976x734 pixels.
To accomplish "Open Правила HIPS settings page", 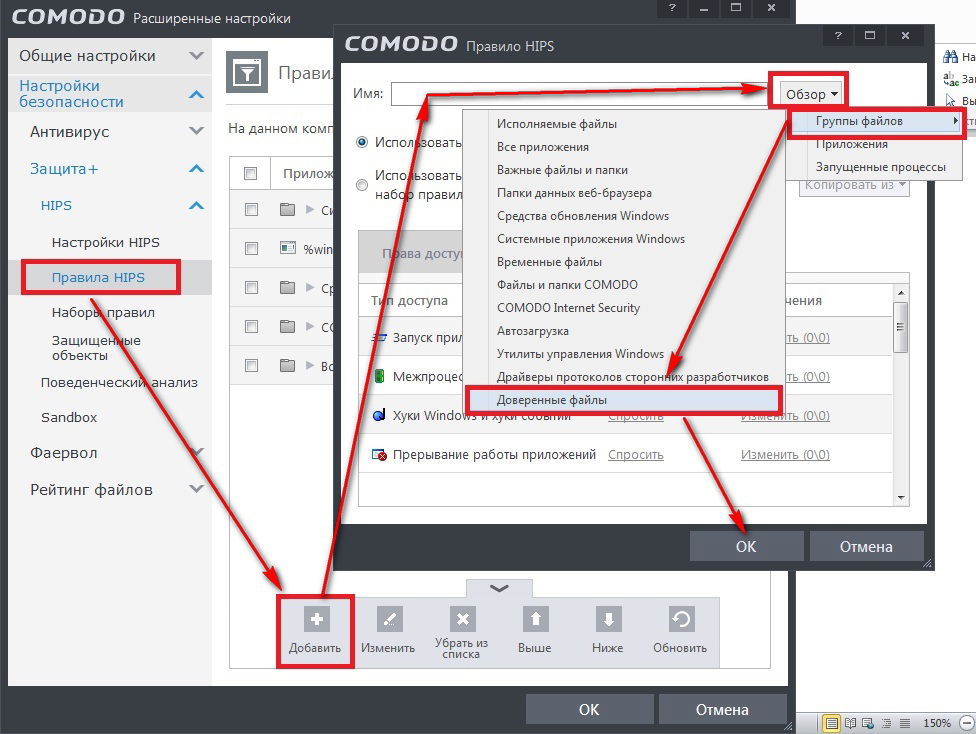I will [x=98, y=277].
